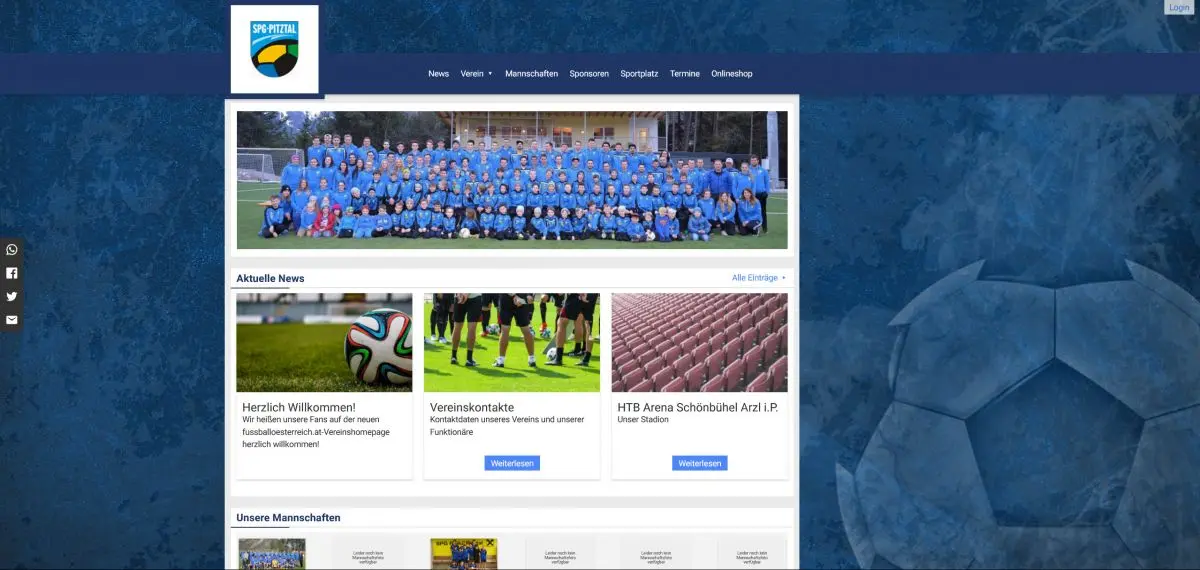Viewport: 1200px width, 570px height.
Task: Open the Sportplatz menu item
Action: click(x=639, y=74)
